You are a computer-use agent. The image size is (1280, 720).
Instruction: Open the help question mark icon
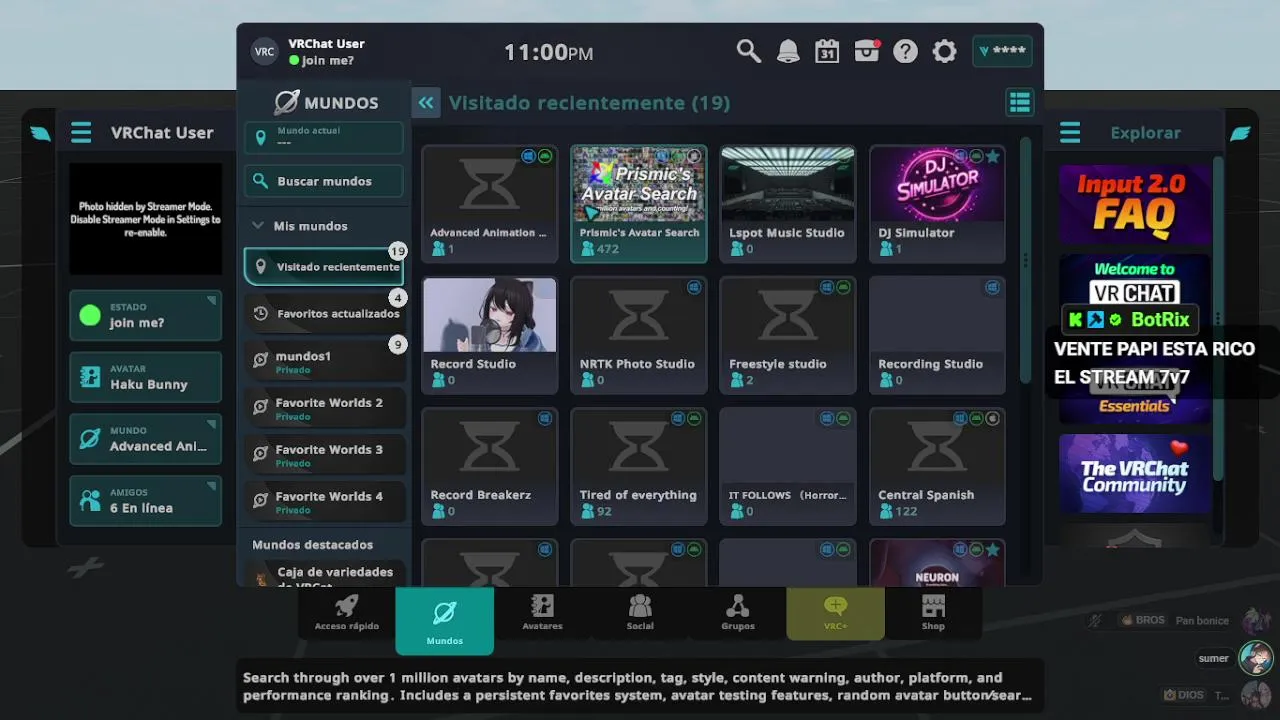(906, 51)
